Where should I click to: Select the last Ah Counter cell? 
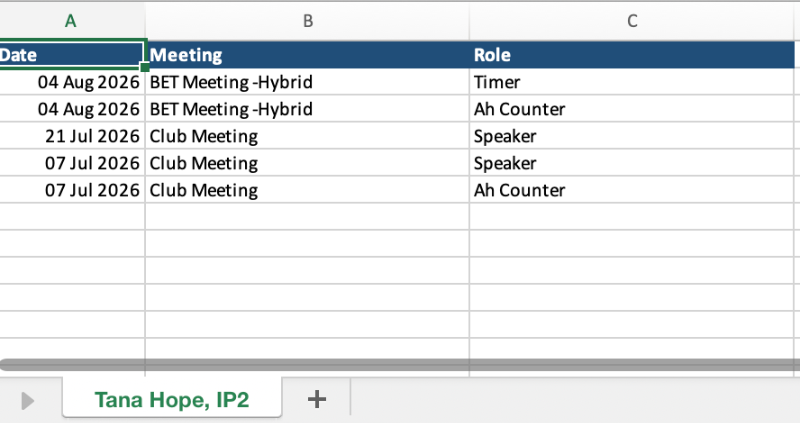point(632,190)
